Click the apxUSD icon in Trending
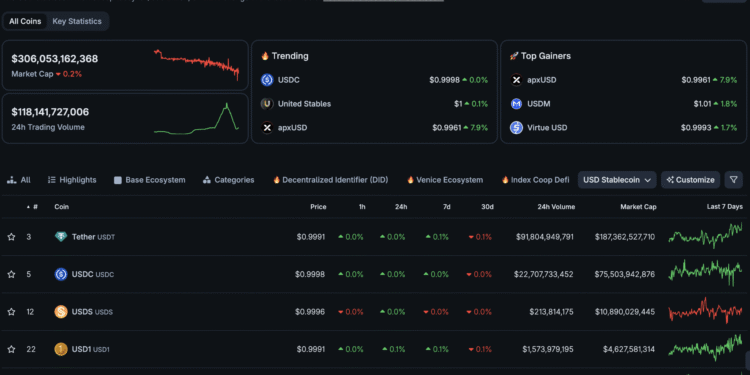Screen dimensions: 750x375 pyautogui.click(x=267, y=128)
